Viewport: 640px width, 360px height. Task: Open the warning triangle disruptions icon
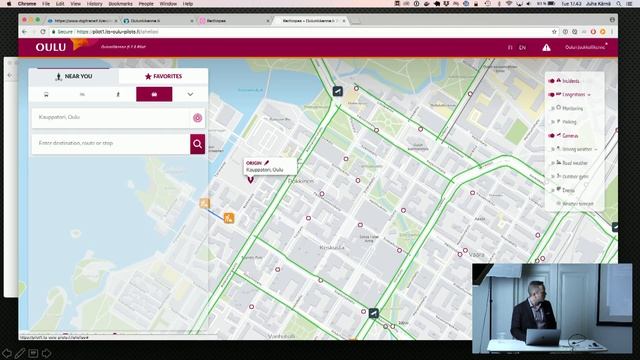coord(546,48)
